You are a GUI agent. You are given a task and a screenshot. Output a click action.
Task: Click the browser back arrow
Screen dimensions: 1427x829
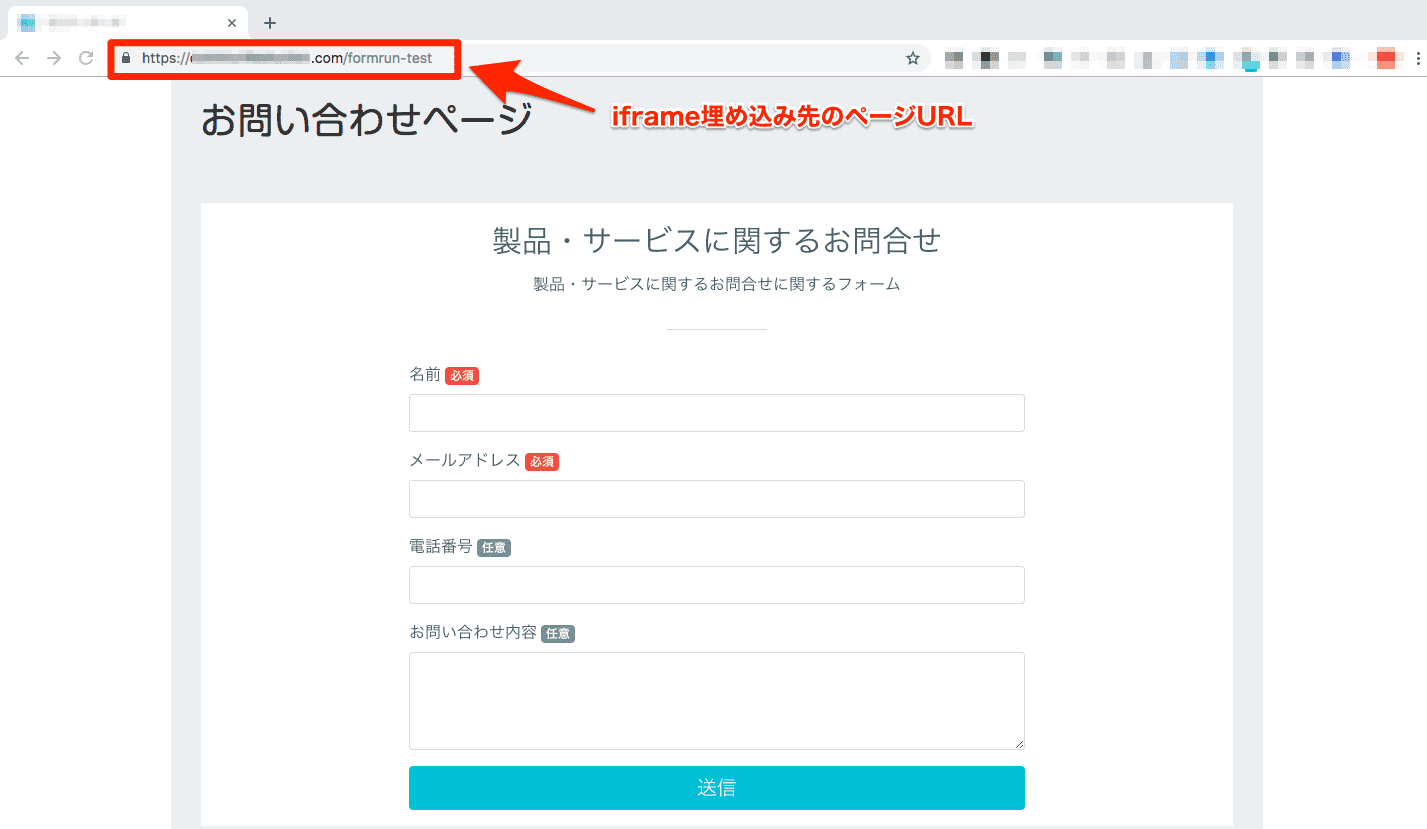click(x=21, y=57)
